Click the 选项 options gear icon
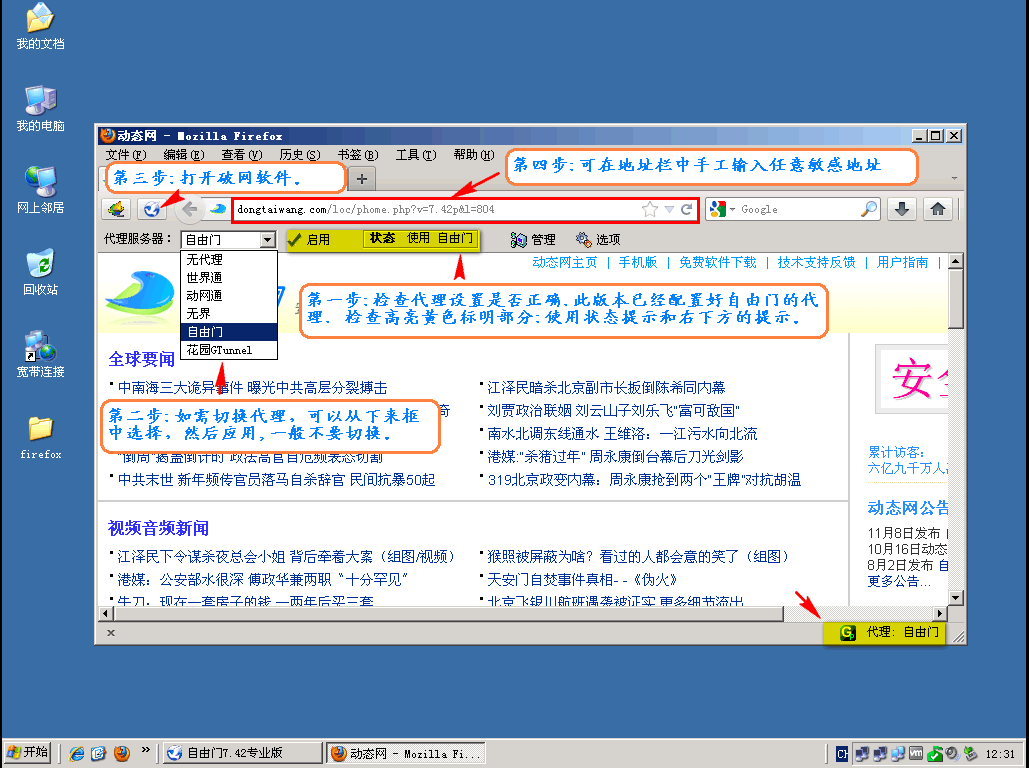The image size is (1029, 768). point(583,240)
